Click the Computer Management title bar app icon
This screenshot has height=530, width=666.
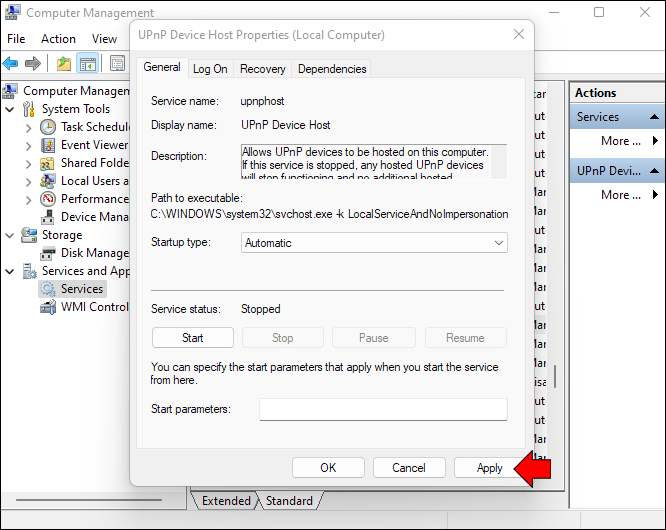(12, 12)
